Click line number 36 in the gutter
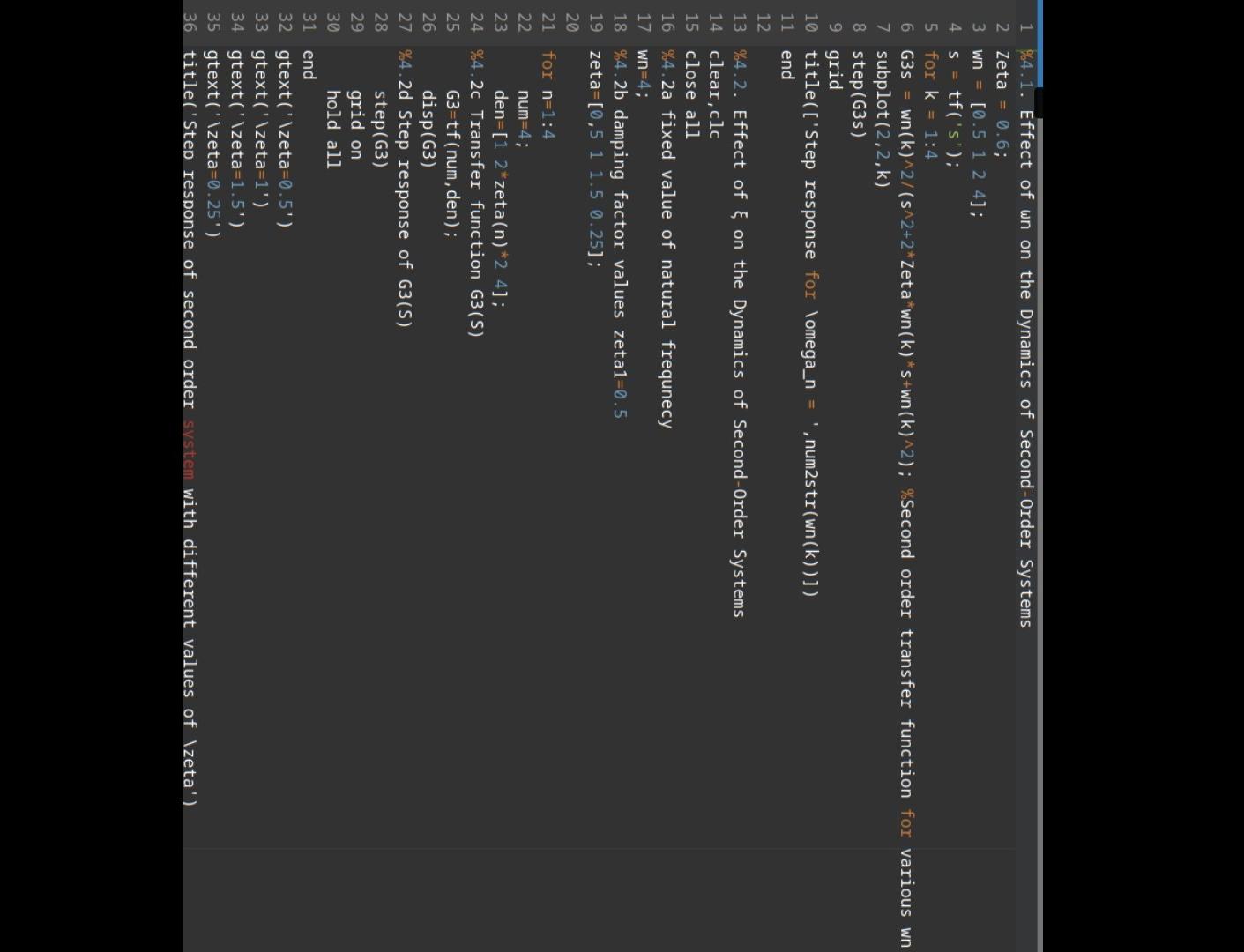Viewport: 1244px width, 952px height. pos(190,21)
